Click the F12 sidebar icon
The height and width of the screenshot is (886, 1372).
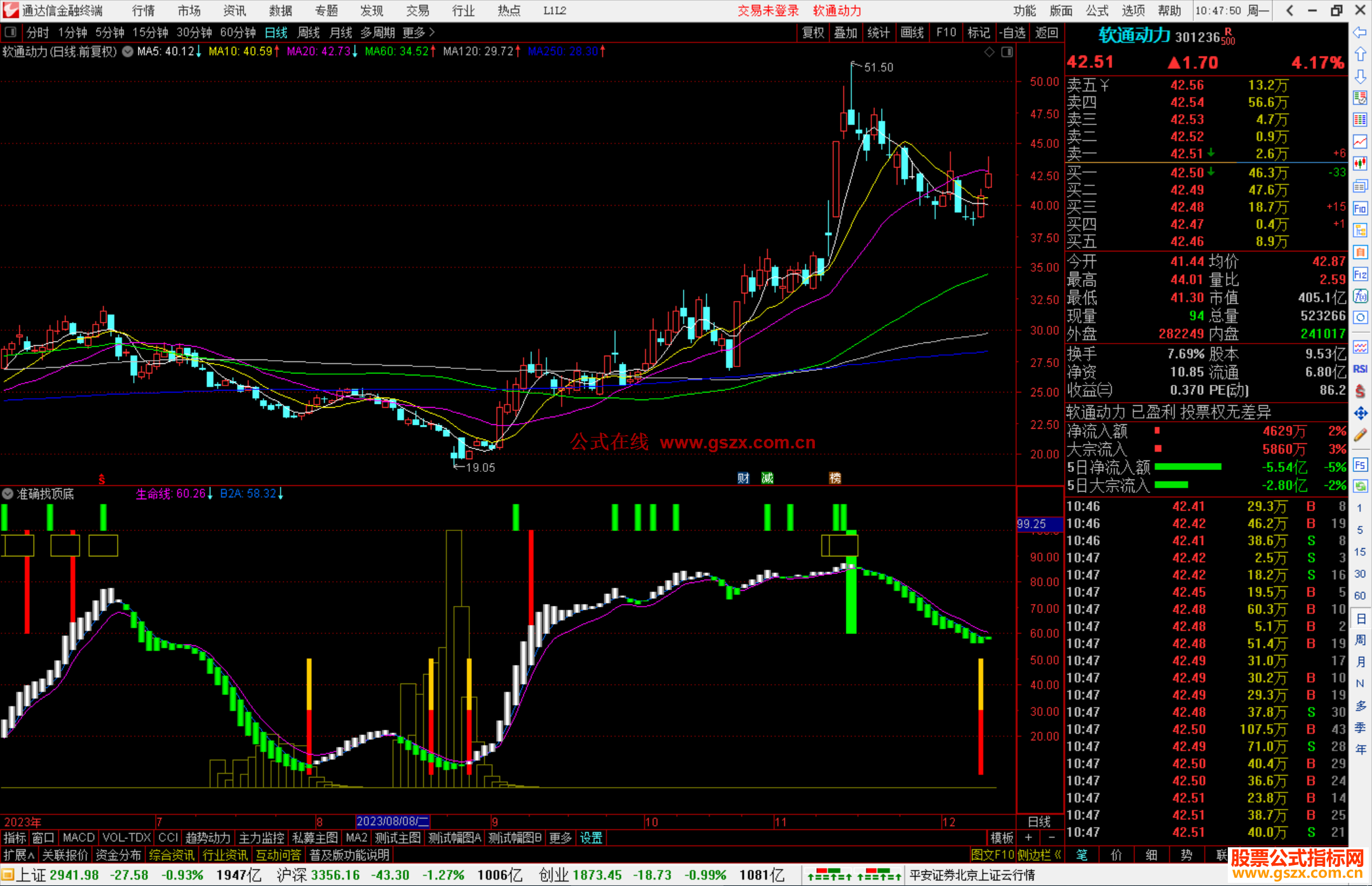pyautogui.click(x=1360, y=274)
